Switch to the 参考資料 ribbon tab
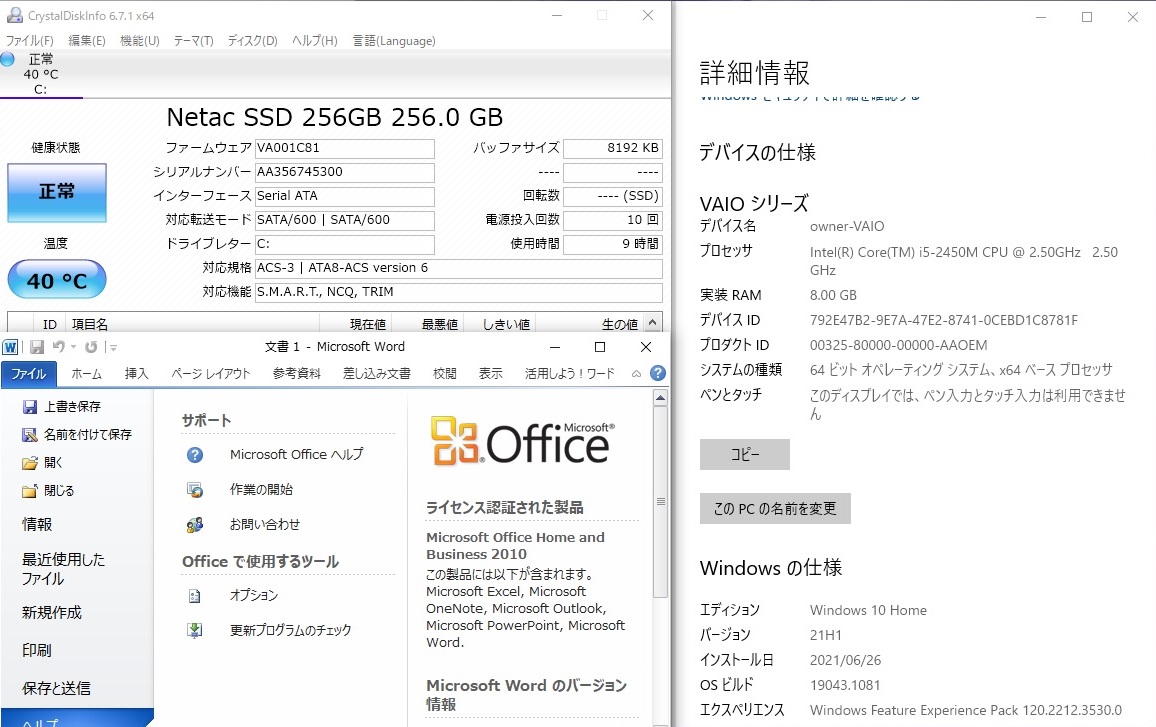This screenshot has width=1156, height=727. (296, 374)
